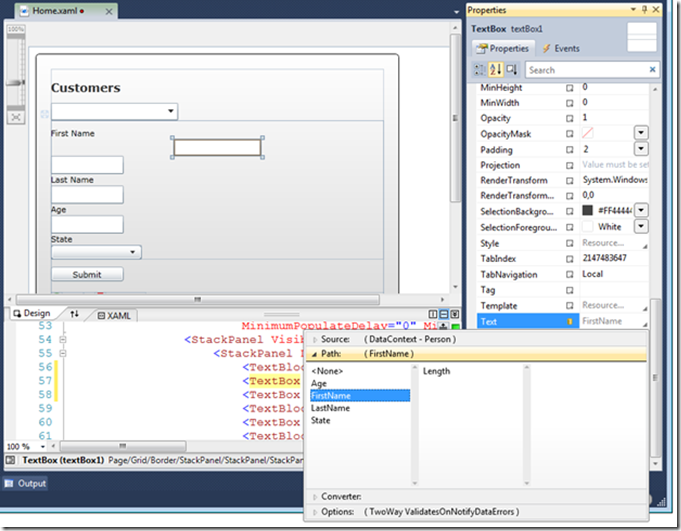Open the State combo box dropdown
The height and width of the screenshot is (531, 681).
132,252
